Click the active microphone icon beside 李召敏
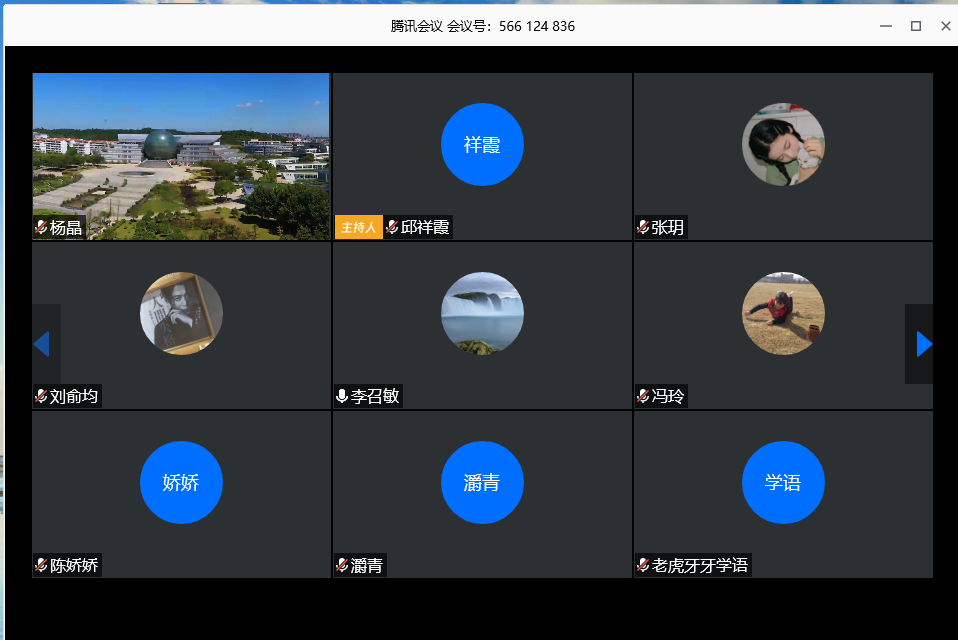The image size is (958, 640). (342, 397)
